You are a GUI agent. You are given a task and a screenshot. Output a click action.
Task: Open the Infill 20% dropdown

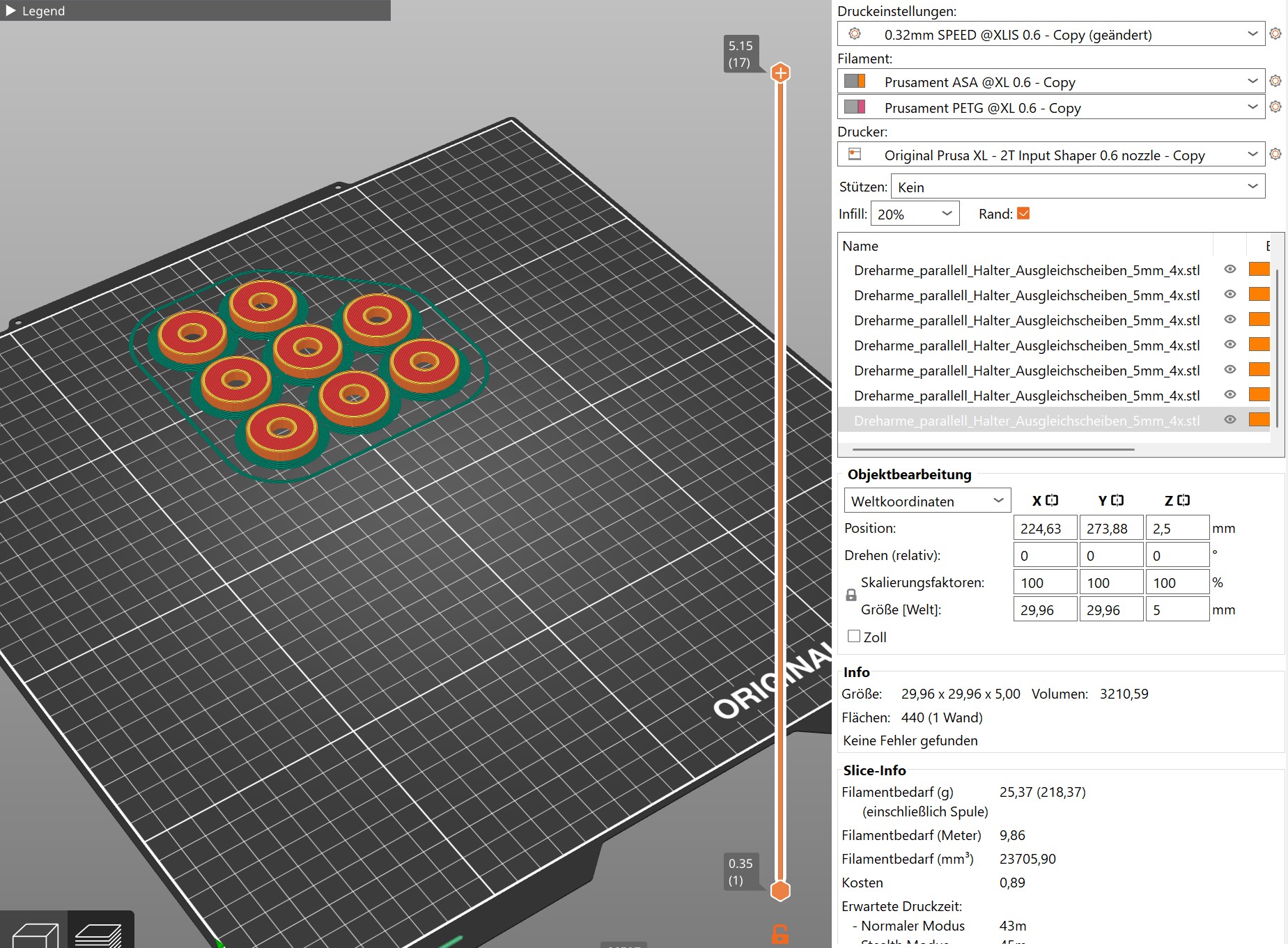tap(915, 214)
